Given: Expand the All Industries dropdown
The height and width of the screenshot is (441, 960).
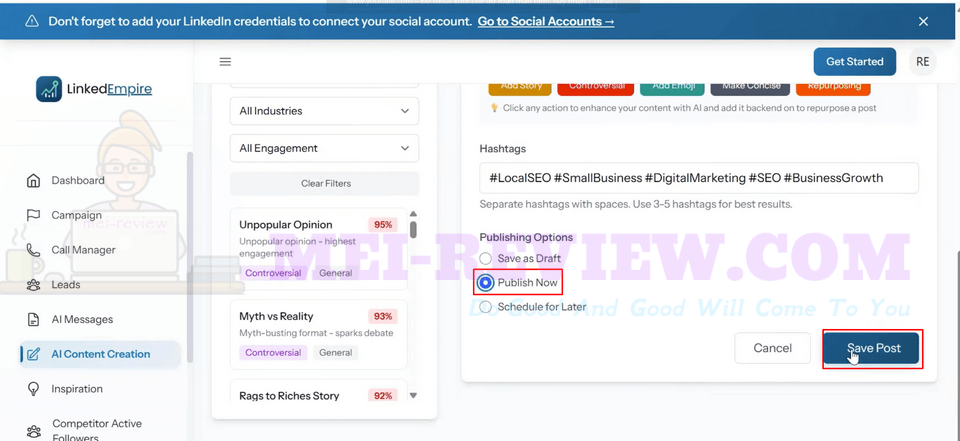Looking at the screenshot, I should click(x=324, y=111).
